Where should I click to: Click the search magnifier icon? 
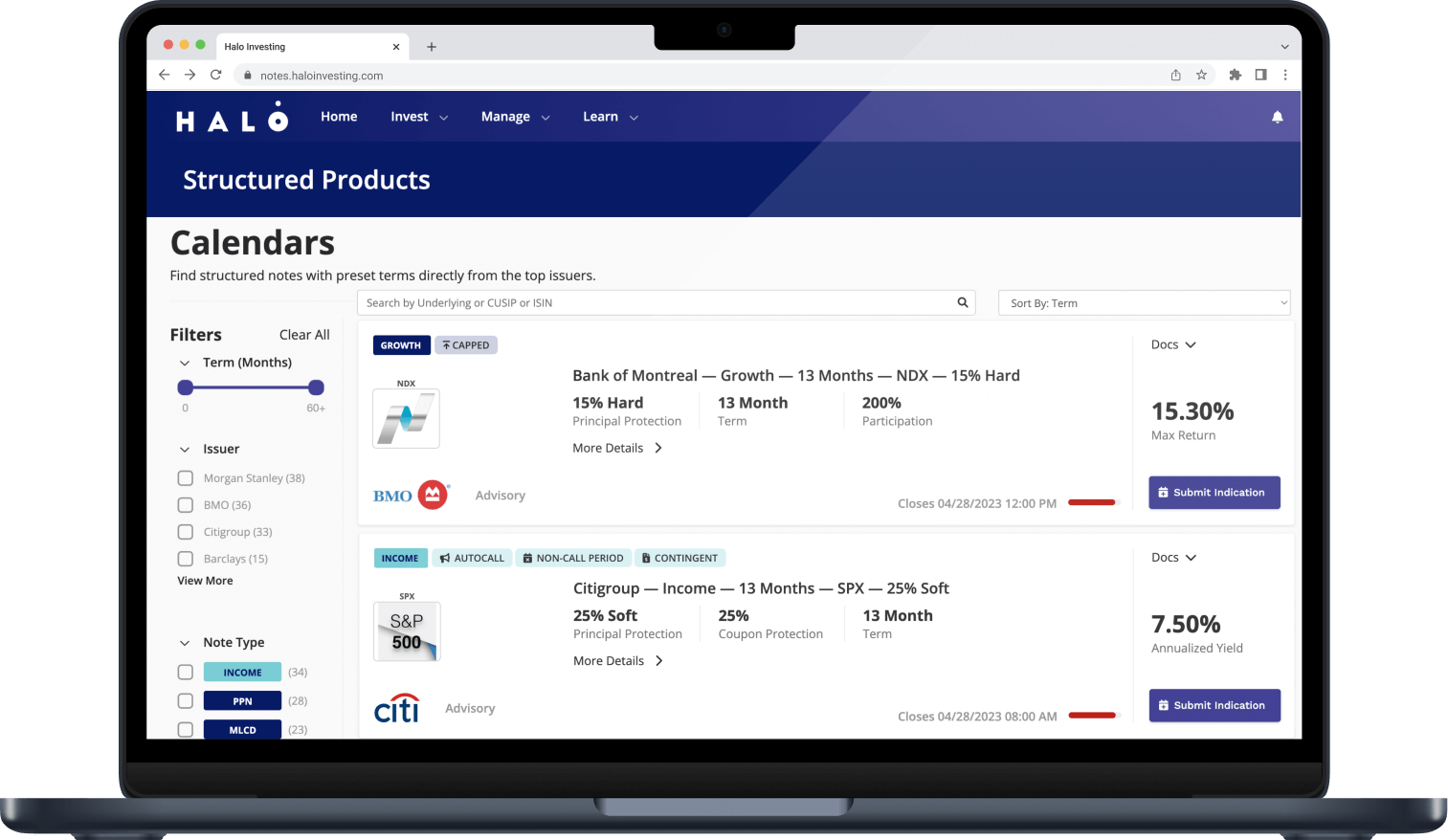[x=963, y=302]
